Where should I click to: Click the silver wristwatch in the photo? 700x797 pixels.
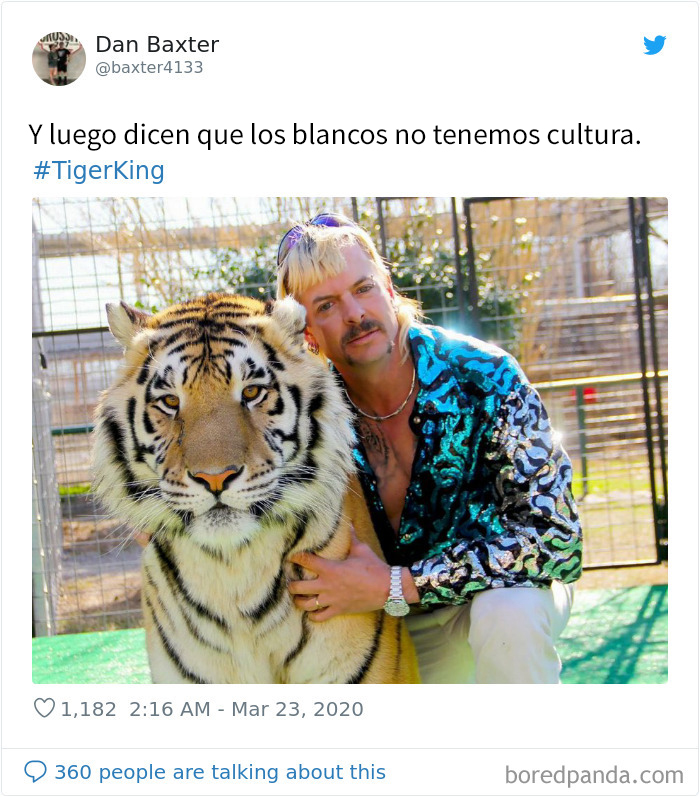click(x=396, y=592)
